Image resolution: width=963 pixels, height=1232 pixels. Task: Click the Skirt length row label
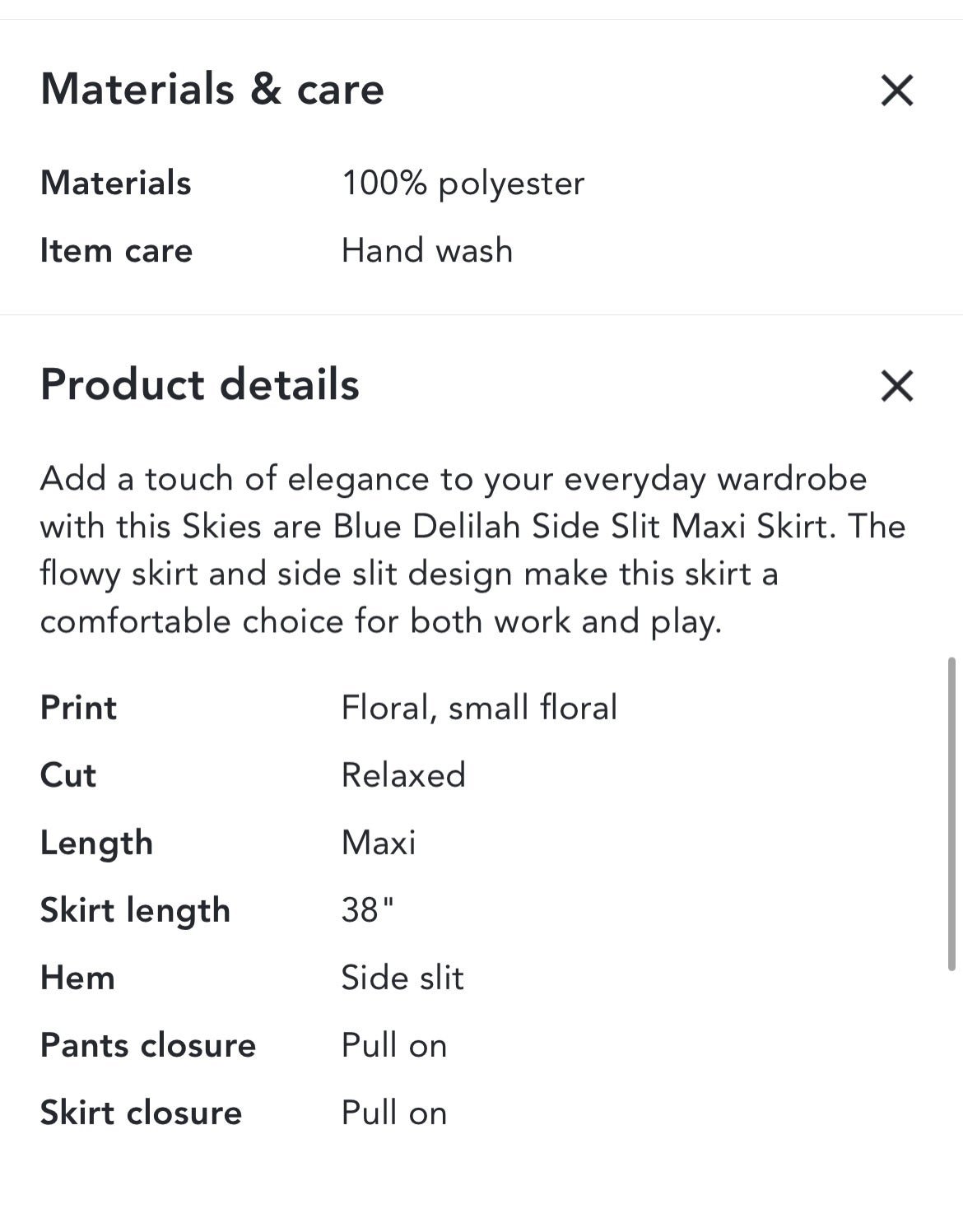(x=136, y=911)
